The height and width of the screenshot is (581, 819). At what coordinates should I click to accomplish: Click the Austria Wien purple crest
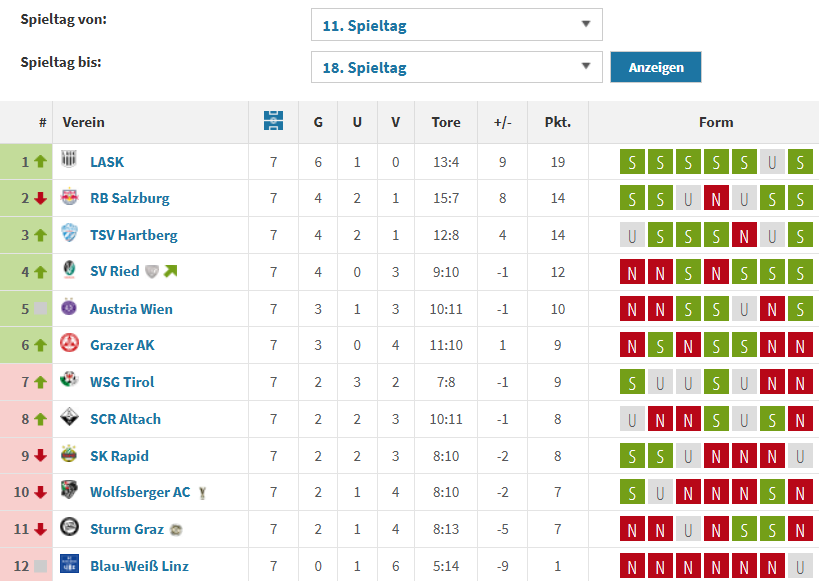coord(70,308)
